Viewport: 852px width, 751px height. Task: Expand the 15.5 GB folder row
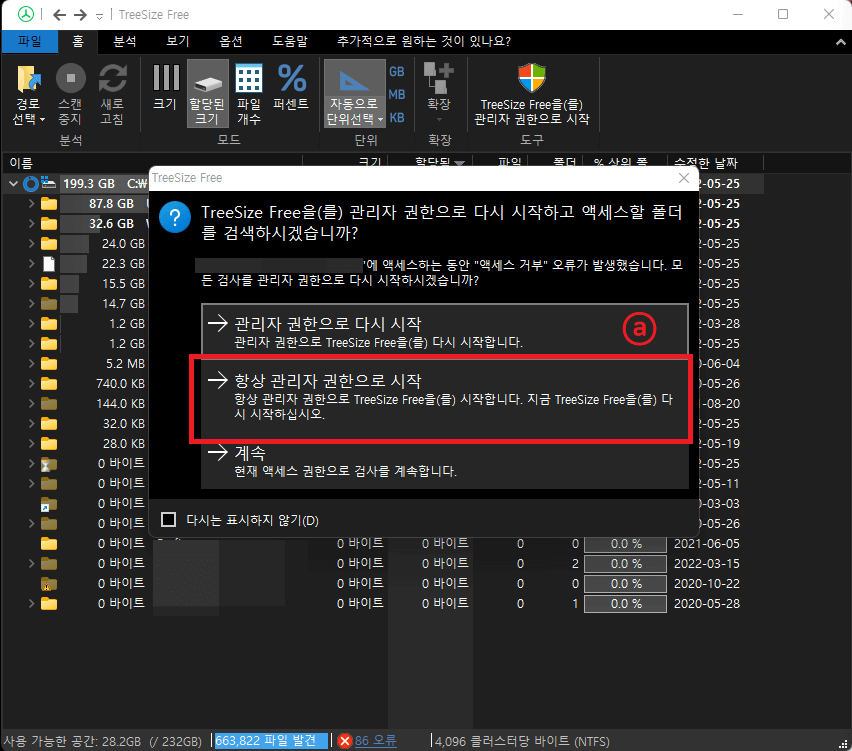point(32,284)
